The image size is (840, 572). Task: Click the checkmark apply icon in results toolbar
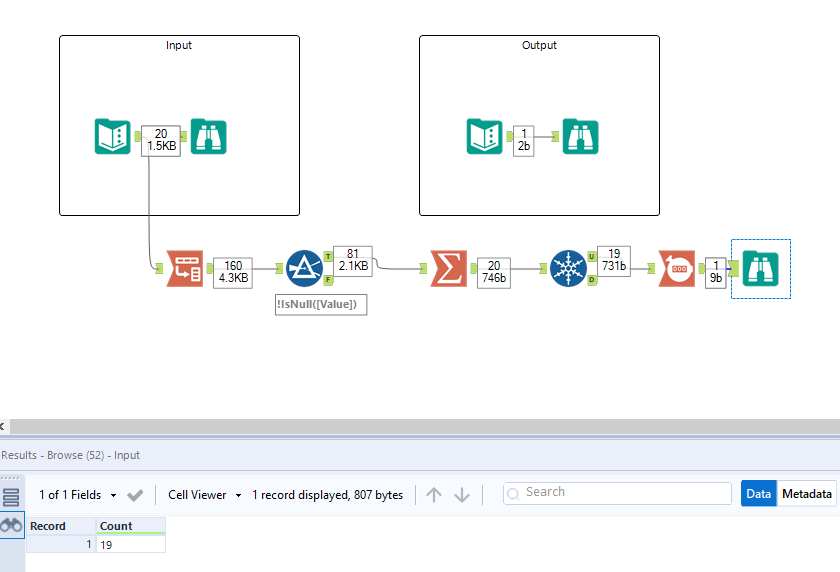point(135,495)
